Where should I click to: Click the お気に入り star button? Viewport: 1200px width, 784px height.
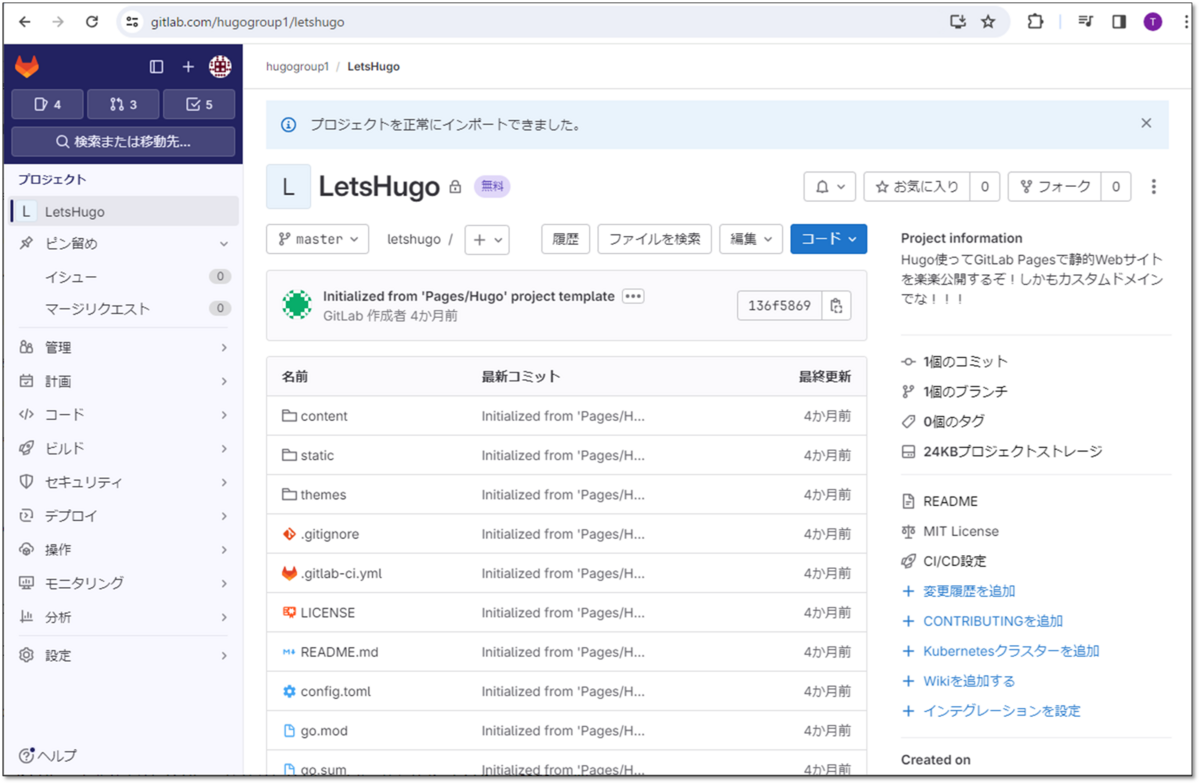point(917,186)
